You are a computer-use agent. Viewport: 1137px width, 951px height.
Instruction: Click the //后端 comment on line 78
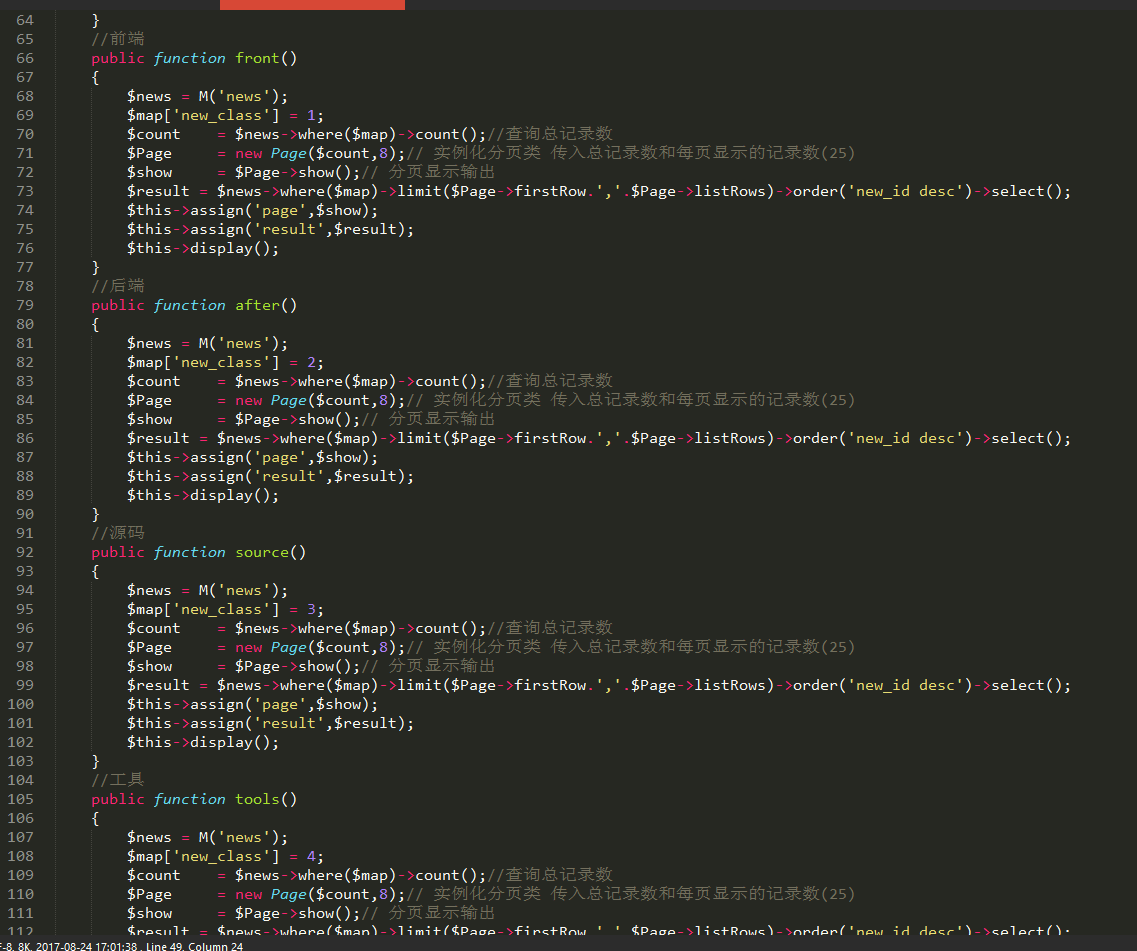pyautogui.click(x=118, y=286)
